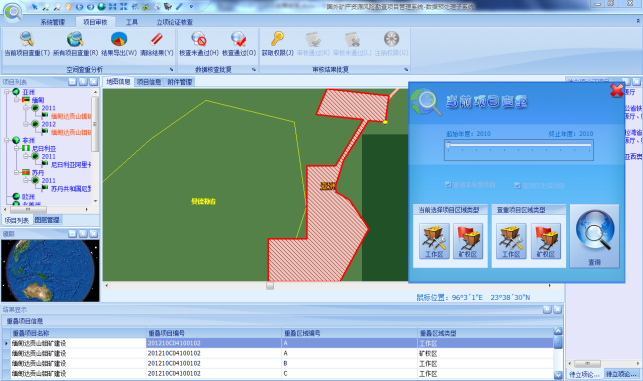Click 结果导出(W) pie chart icon
Image resolution: width=643 pixels, height=381 pixels.
119,39
